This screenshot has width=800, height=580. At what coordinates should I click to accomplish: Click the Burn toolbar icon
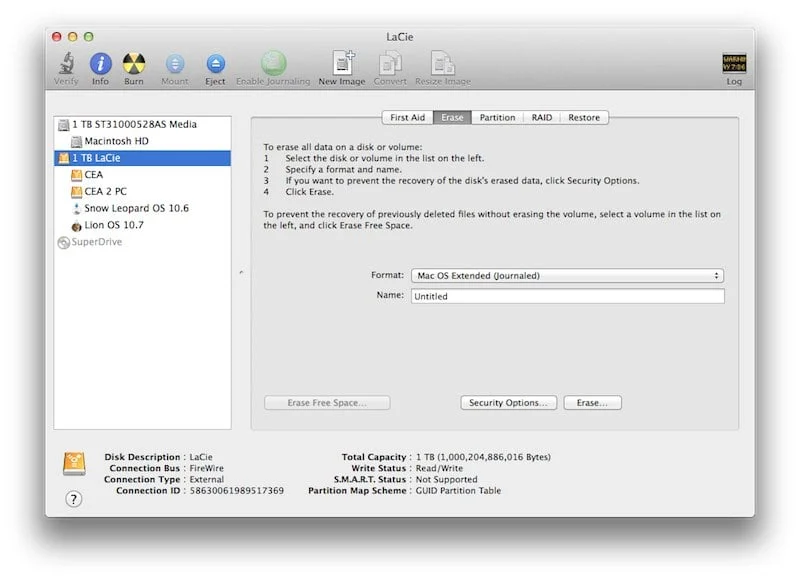[x=134, y=63]
